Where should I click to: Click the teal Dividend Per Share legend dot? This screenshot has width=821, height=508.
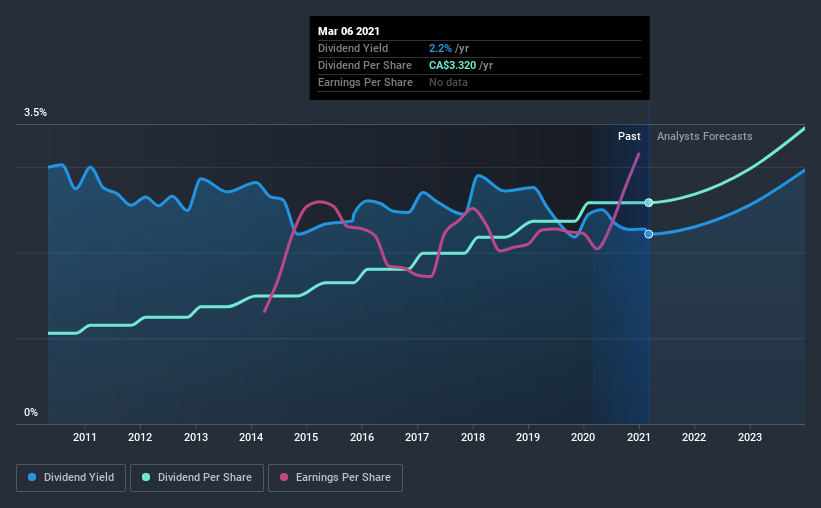tap(146, 477)
